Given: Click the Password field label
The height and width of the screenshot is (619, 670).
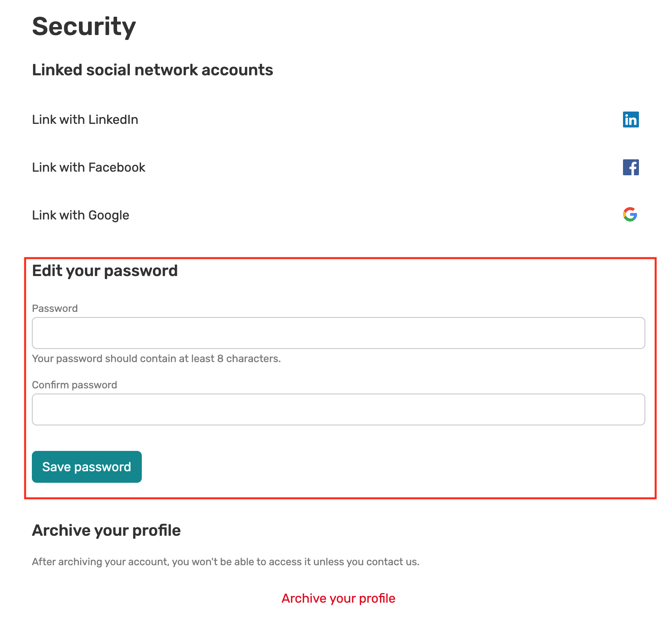Looking at the screenshot, I should tap(55, 308).
